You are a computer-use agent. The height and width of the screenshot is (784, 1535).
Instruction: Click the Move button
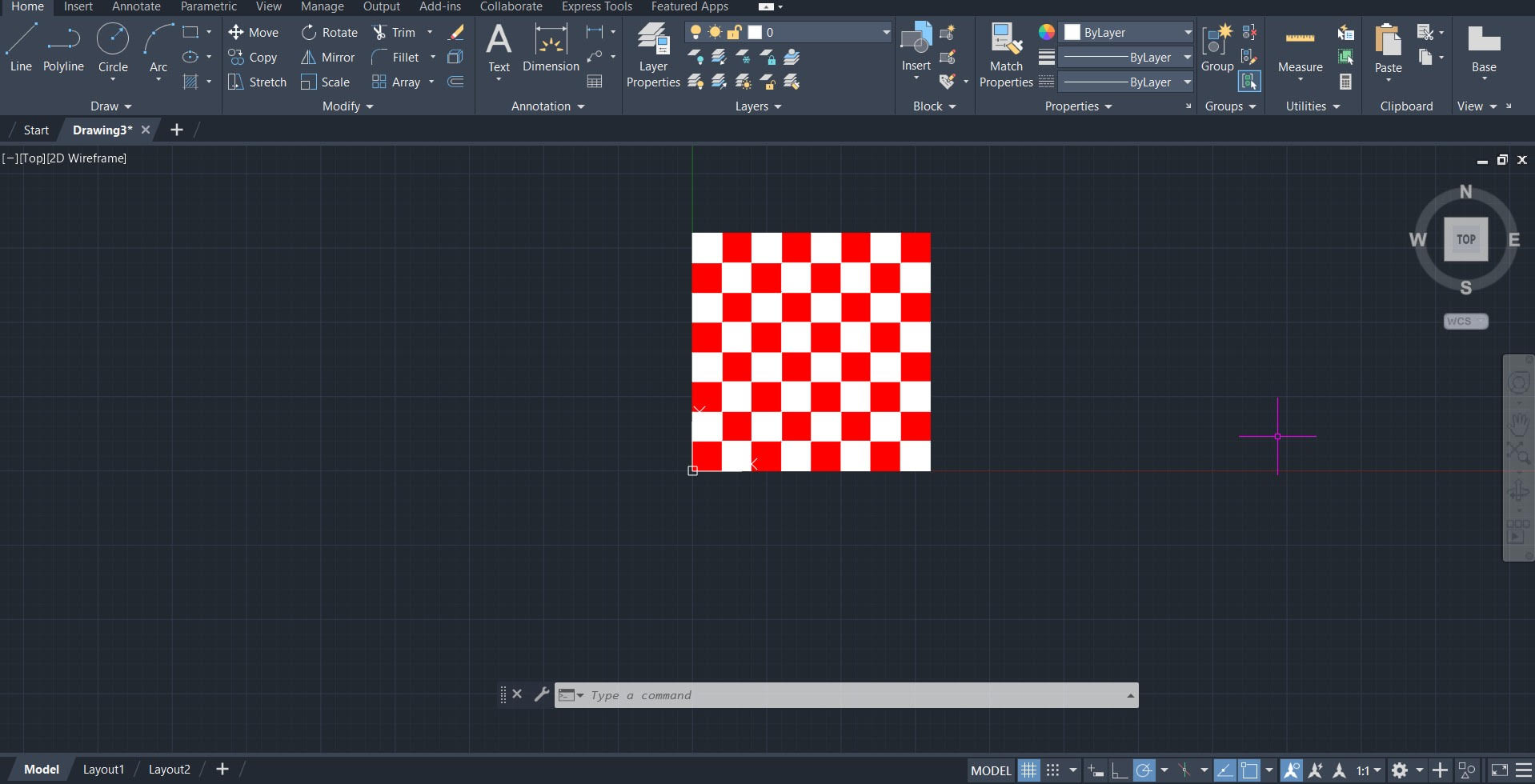tap(254, 33)
